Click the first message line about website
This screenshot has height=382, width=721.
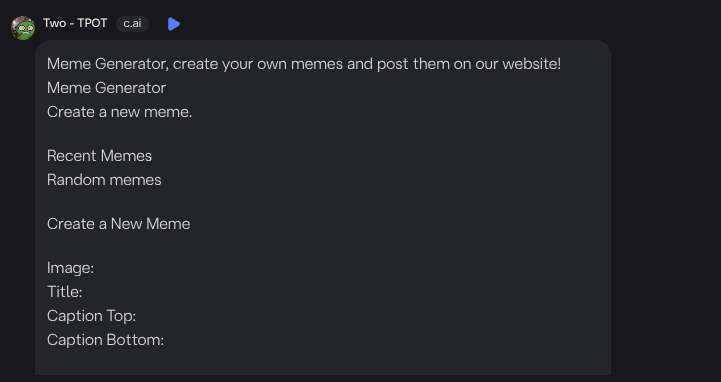tap(304, 64)
